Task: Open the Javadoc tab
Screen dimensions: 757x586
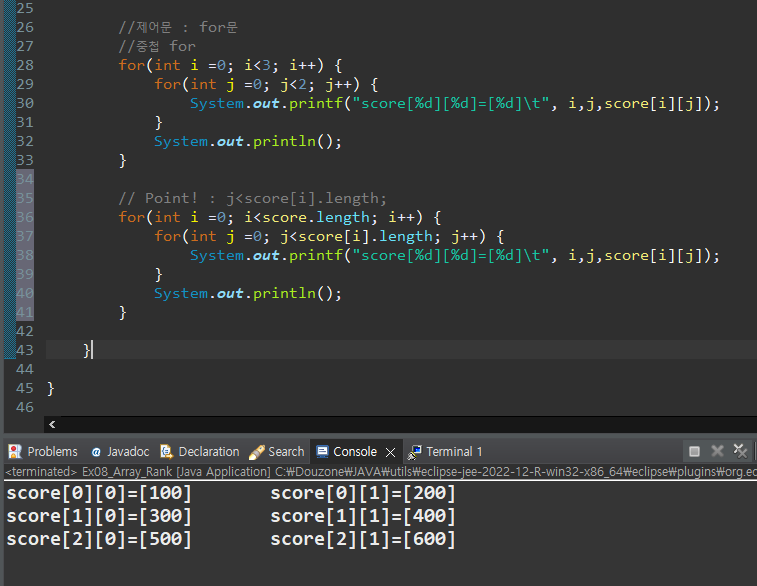Action: [120, 451]
